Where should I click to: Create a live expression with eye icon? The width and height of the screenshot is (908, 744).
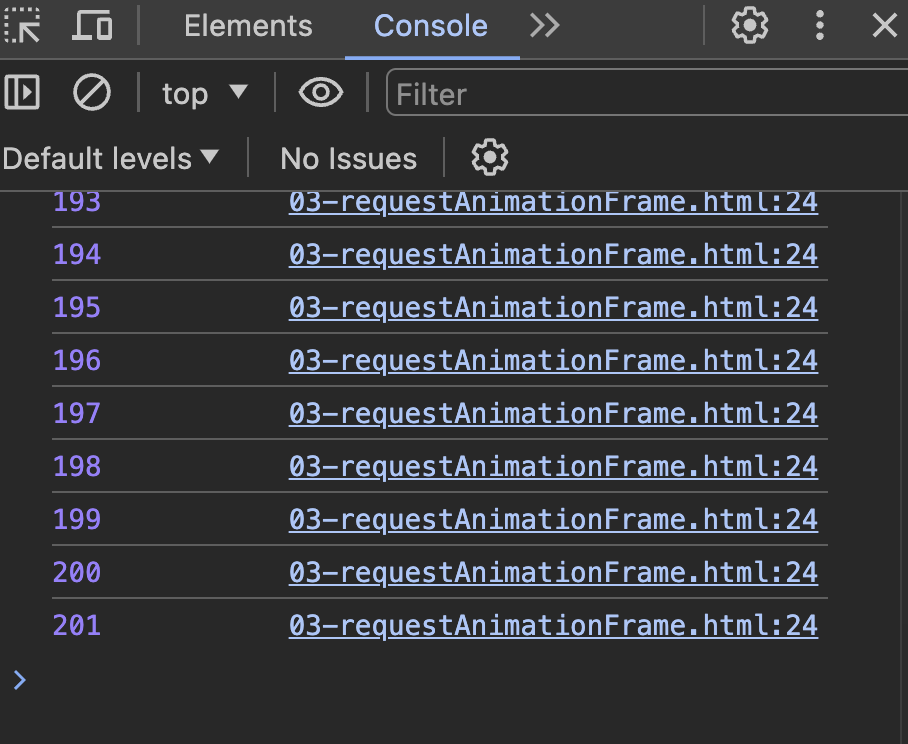[x=320, y=94]
